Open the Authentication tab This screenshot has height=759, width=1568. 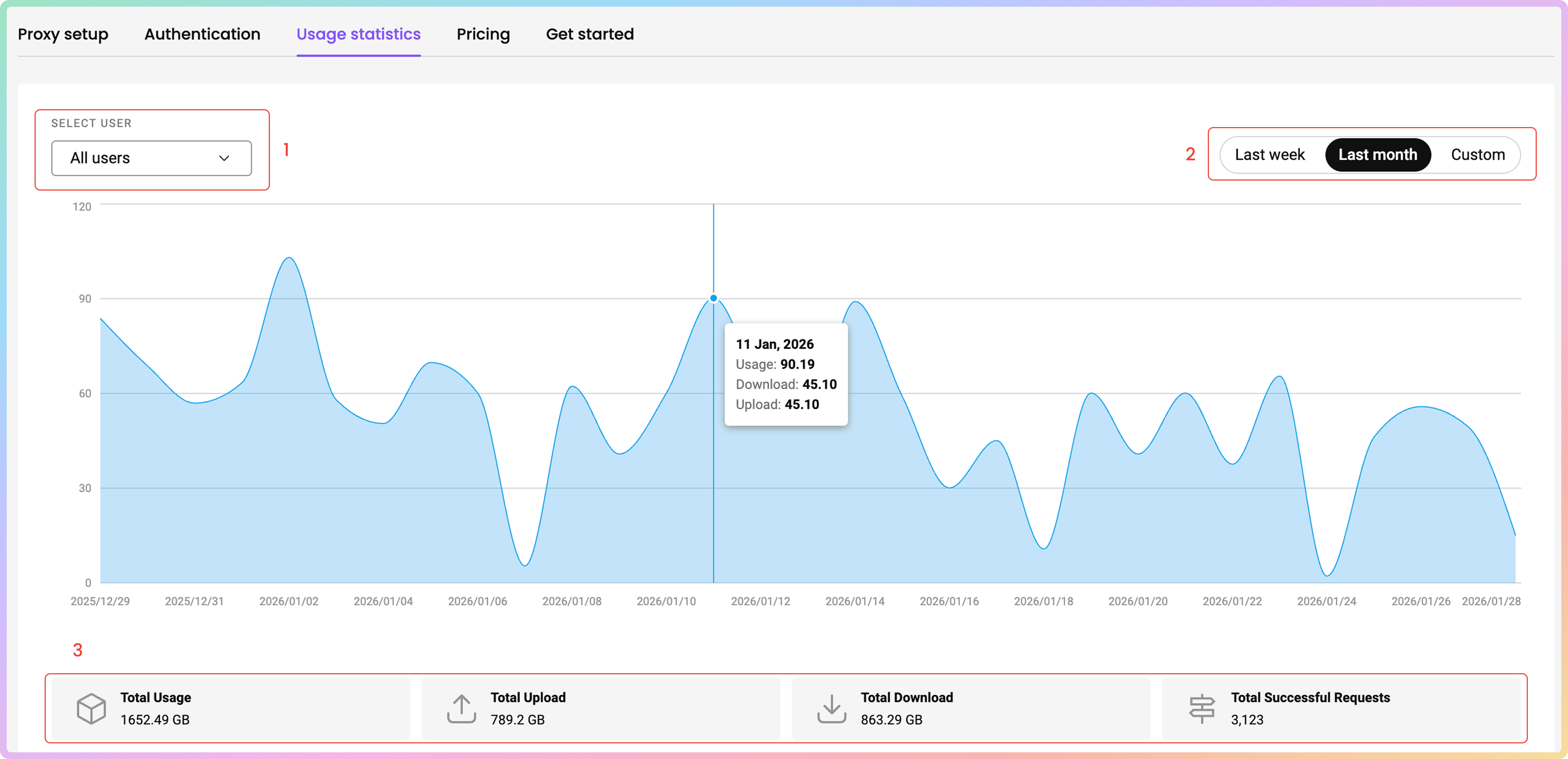[202, 34]
